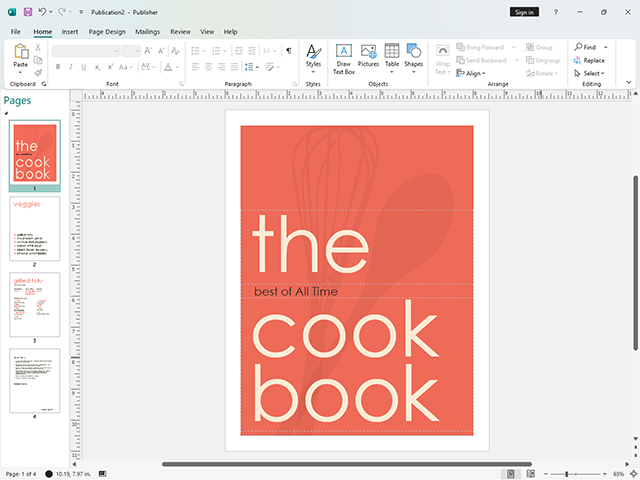Toggle Align Text Left
Image resolution: width=640 pixels, height=480 pixels.
click(196, 67)
